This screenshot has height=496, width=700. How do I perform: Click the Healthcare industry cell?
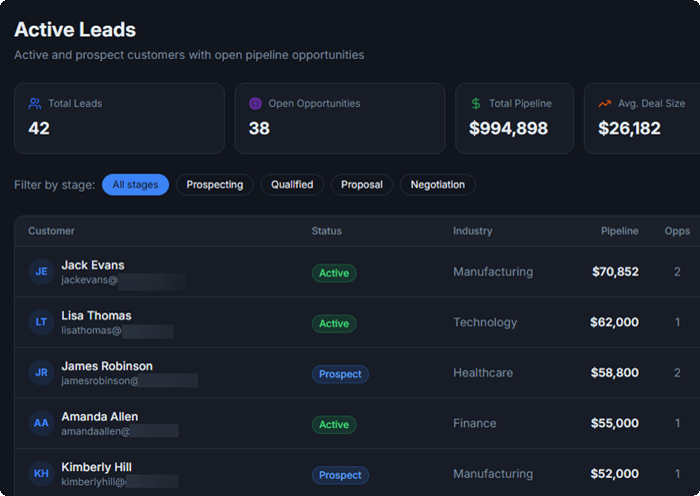pos(483,372)
